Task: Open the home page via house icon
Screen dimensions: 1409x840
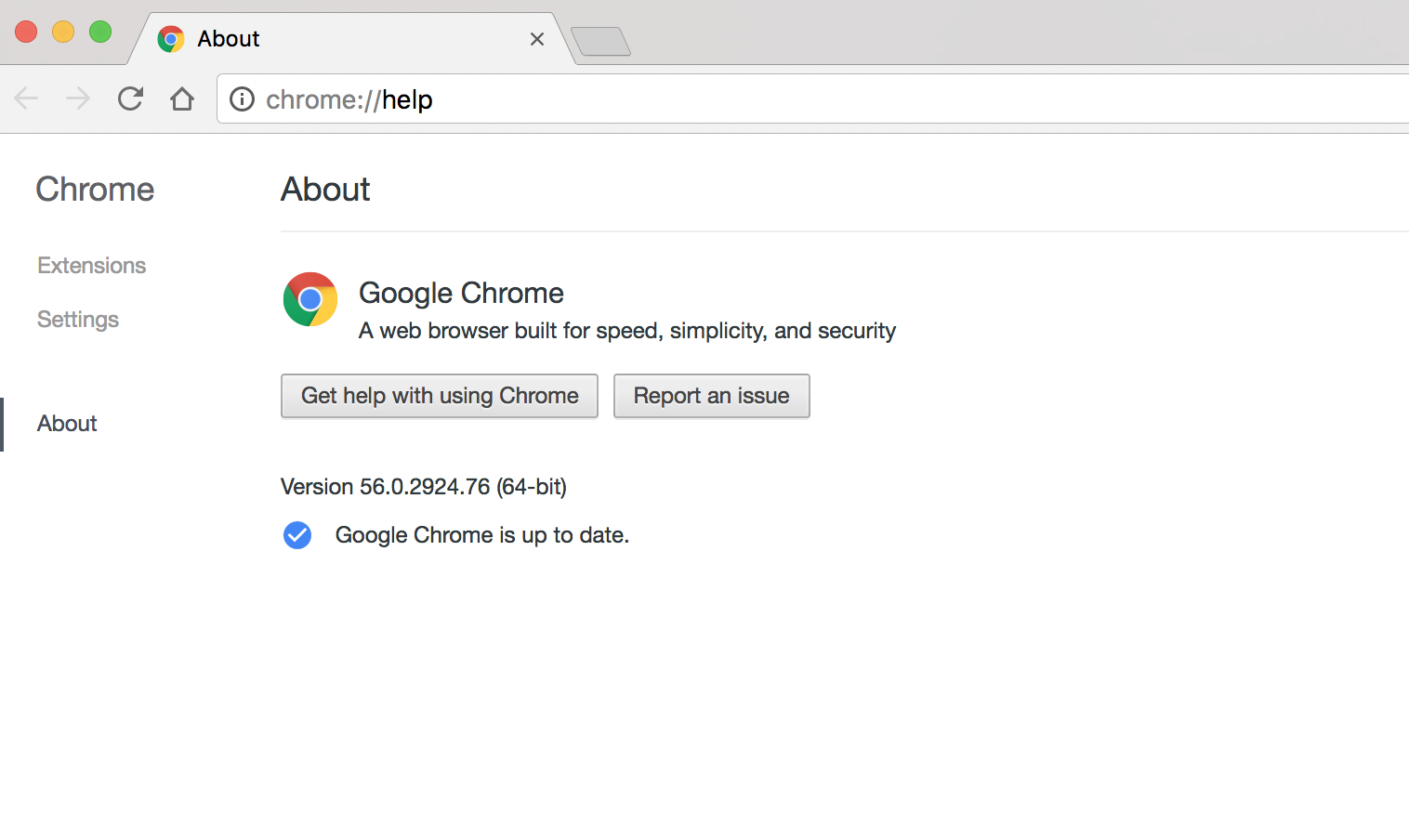Action: (x=182, y=98)
